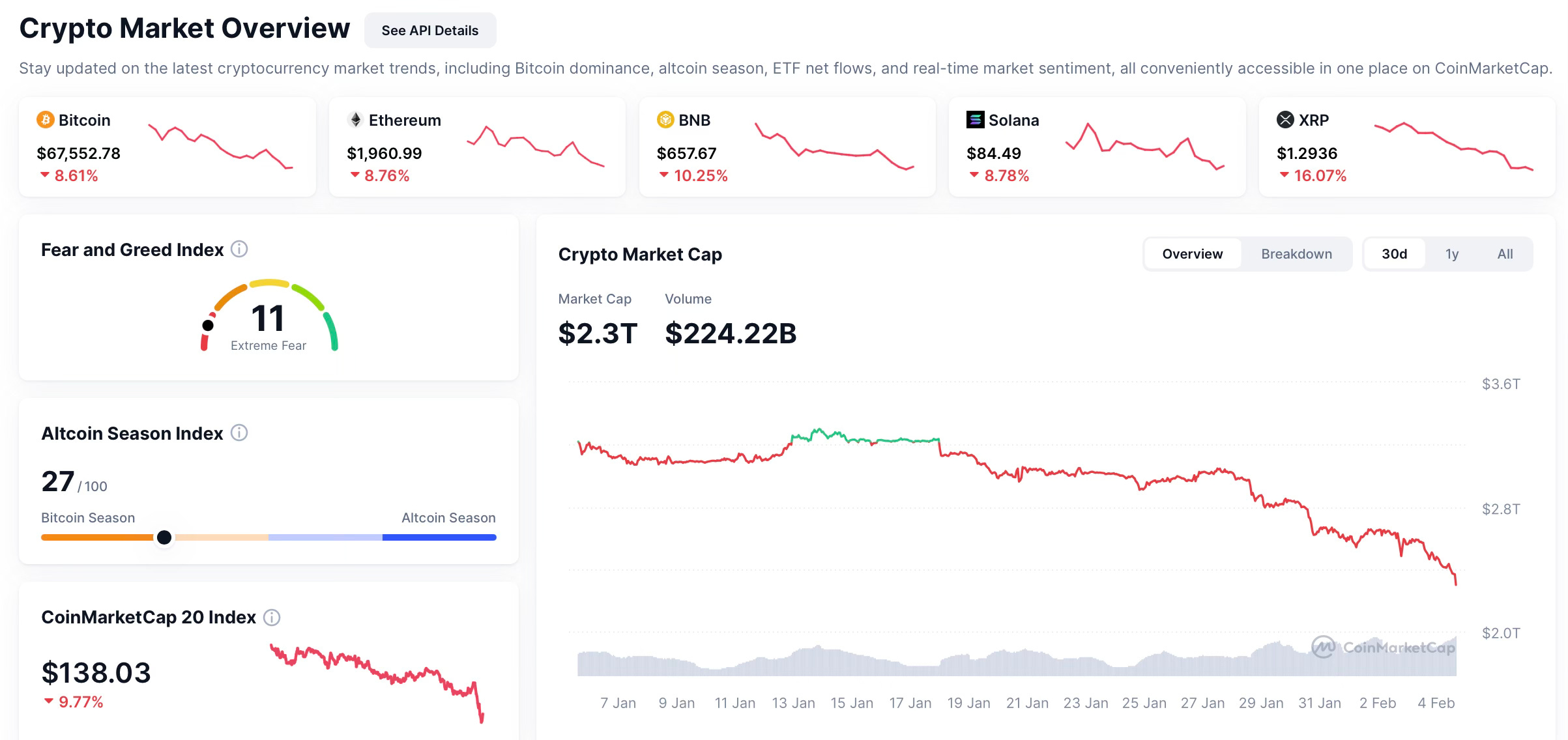The width and height of the screenshot is (1568, 740).
Task: Click the Altcoin Season Index slider knob
Action: [164, 537]
